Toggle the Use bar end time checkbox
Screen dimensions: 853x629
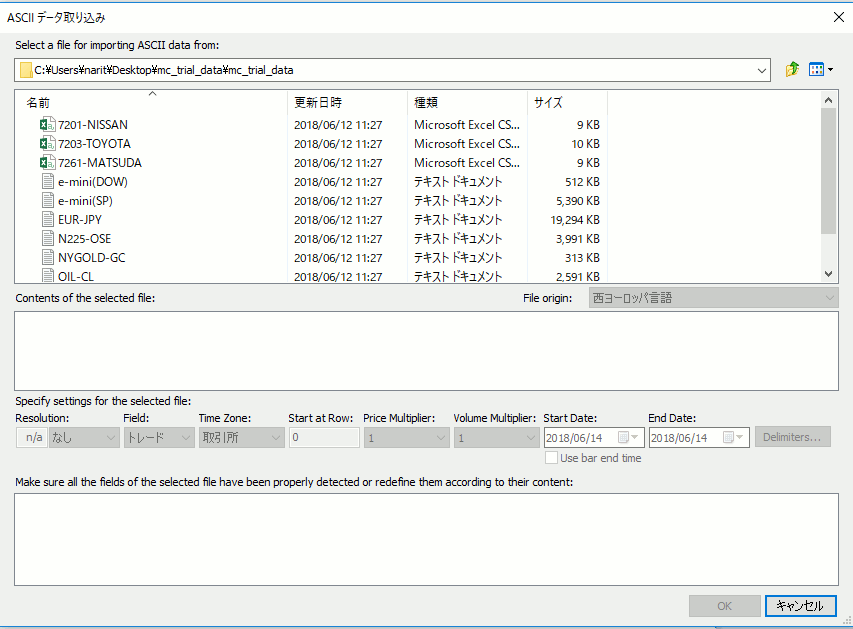pyautogui.click(x=551, y=458)
